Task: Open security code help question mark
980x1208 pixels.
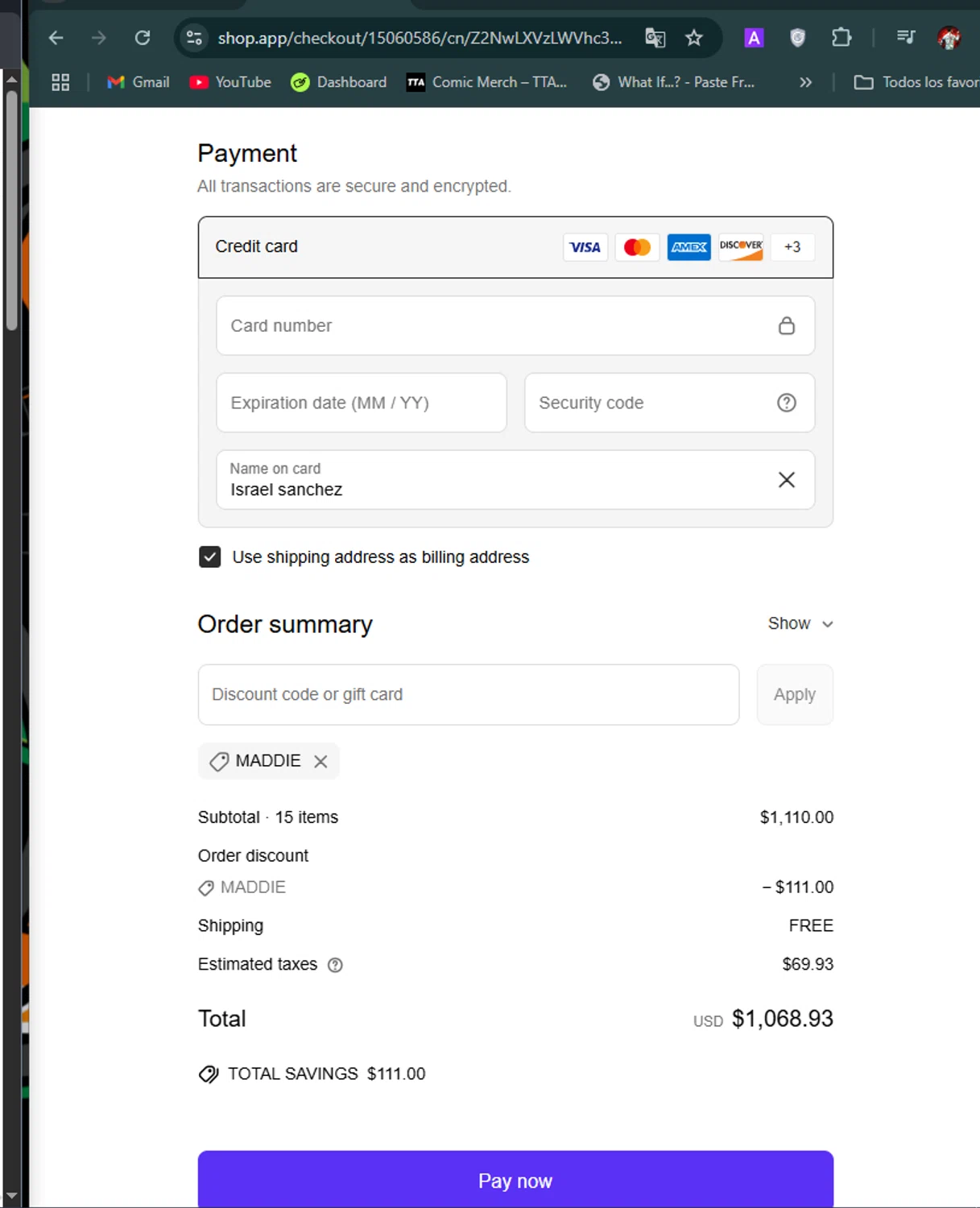Action: tap(787, 403)
